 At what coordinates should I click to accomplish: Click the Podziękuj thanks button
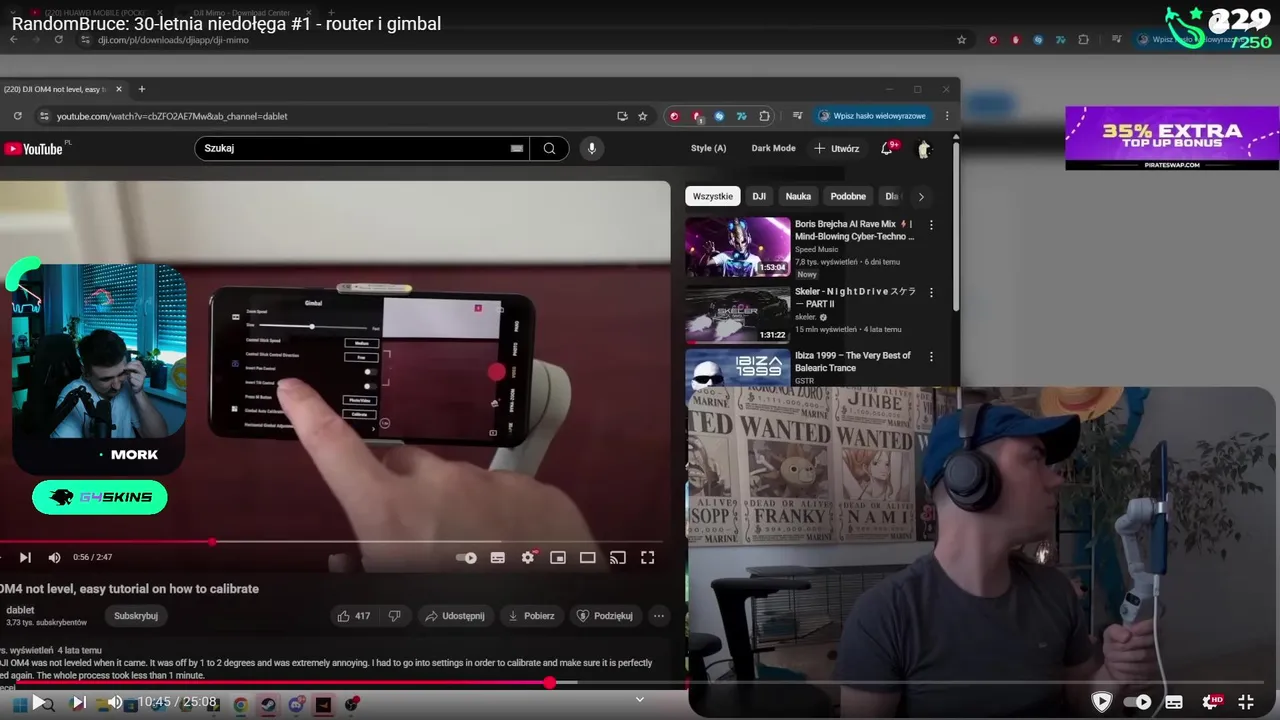tap(606, 615)
